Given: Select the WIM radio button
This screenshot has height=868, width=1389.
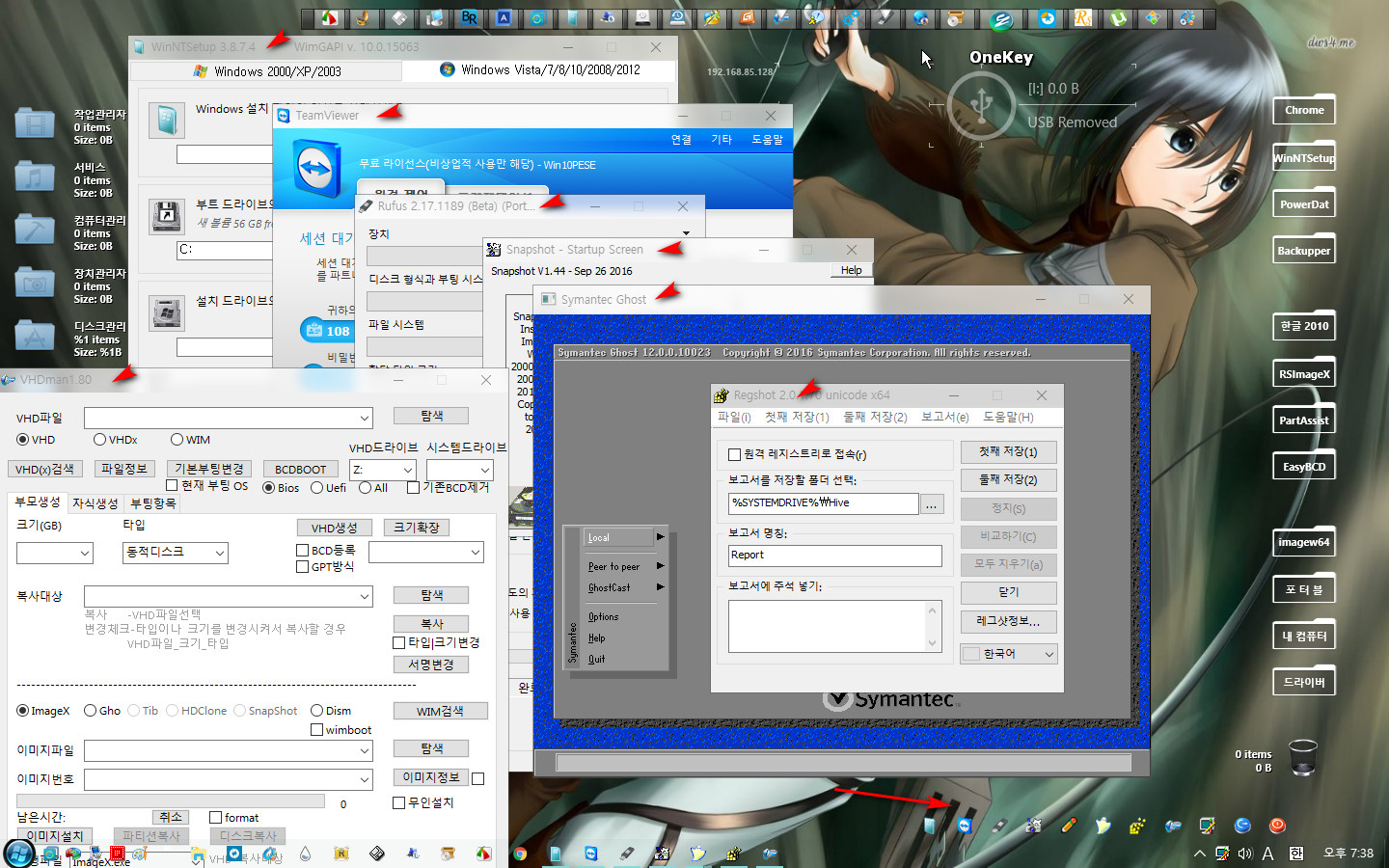Looking at the screenshot, I should tap(177, 440).
